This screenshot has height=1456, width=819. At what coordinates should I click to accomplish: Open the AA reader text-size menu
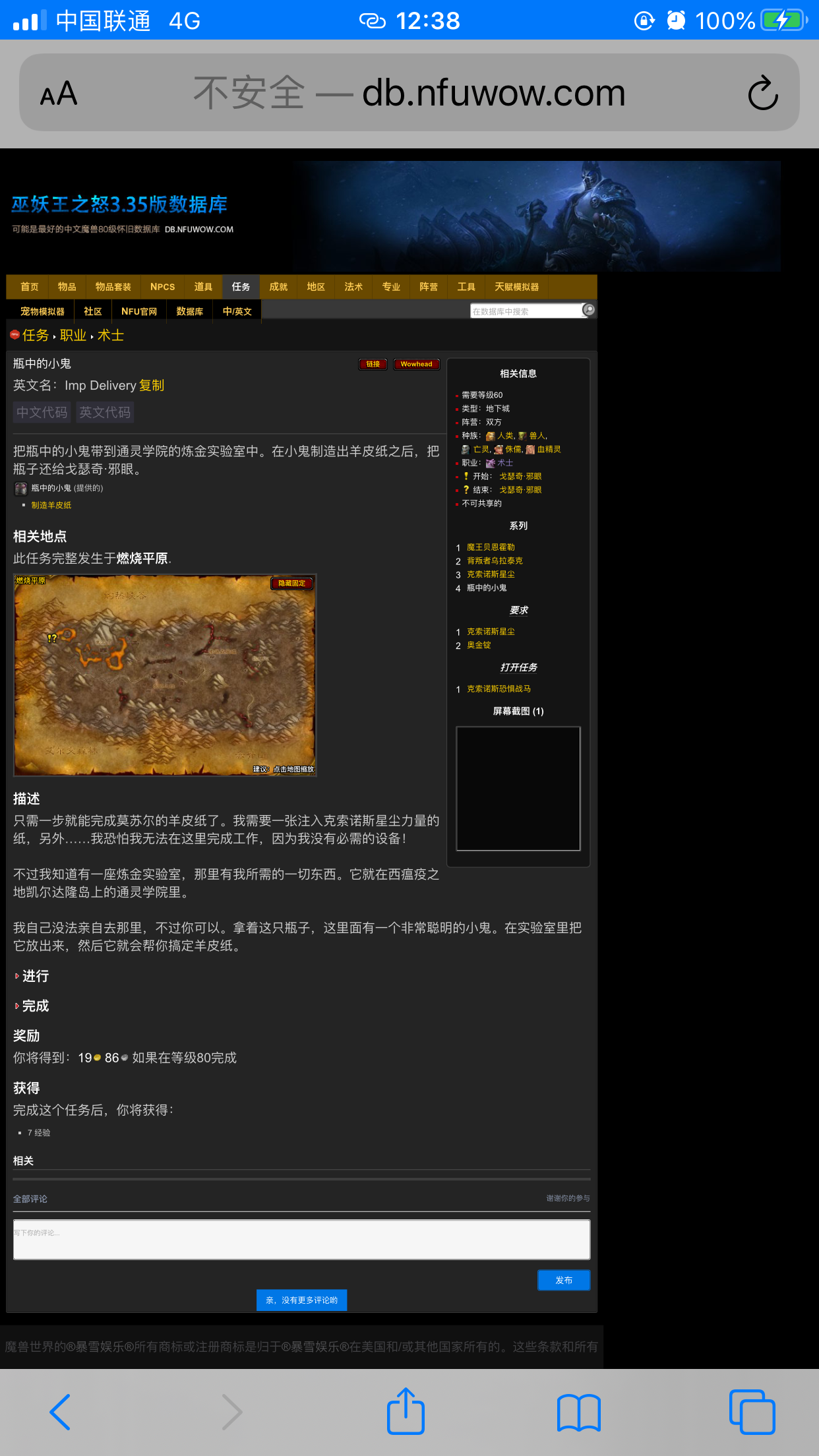59,93
